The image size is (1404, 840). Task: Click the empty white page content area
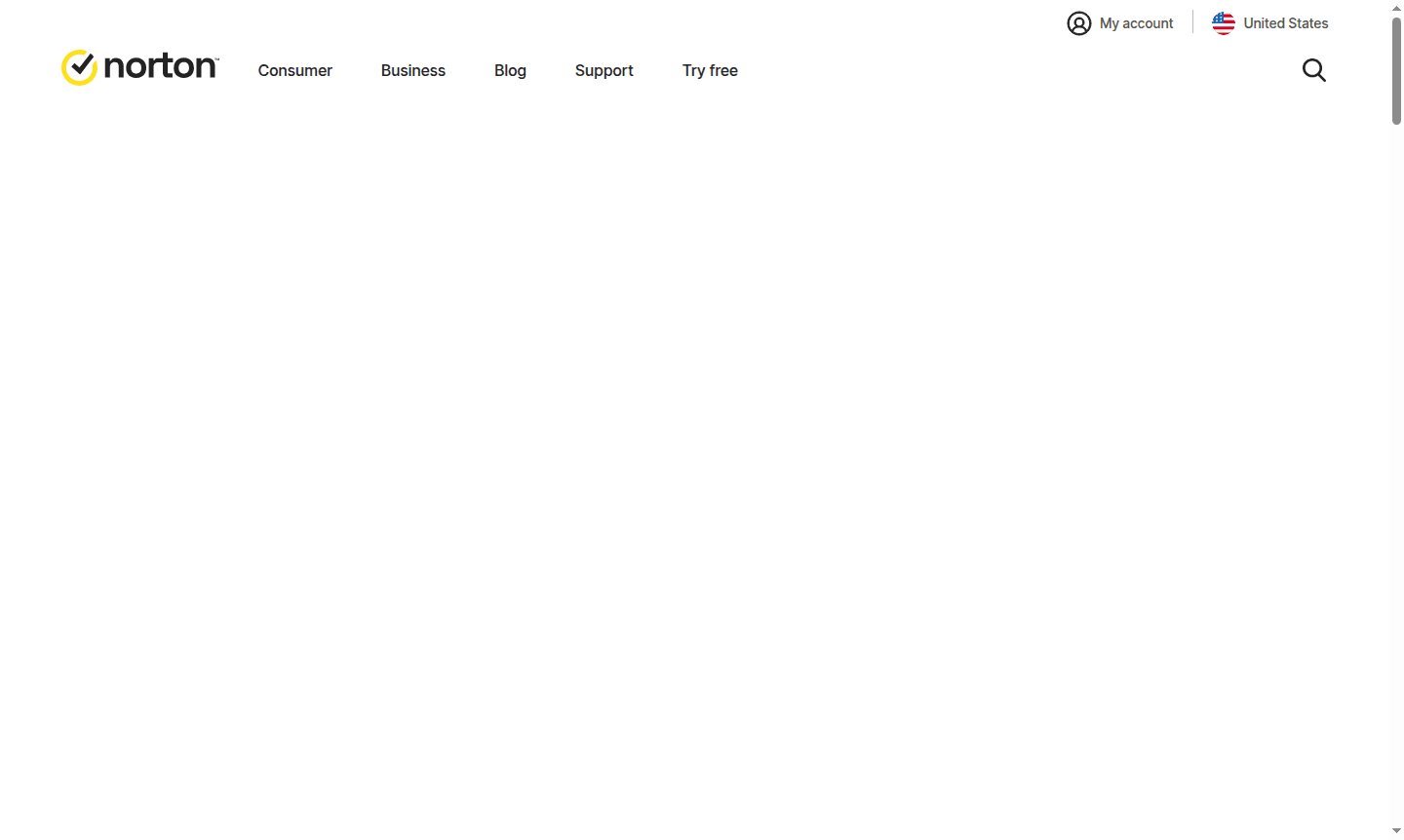(x=682, y=439)
